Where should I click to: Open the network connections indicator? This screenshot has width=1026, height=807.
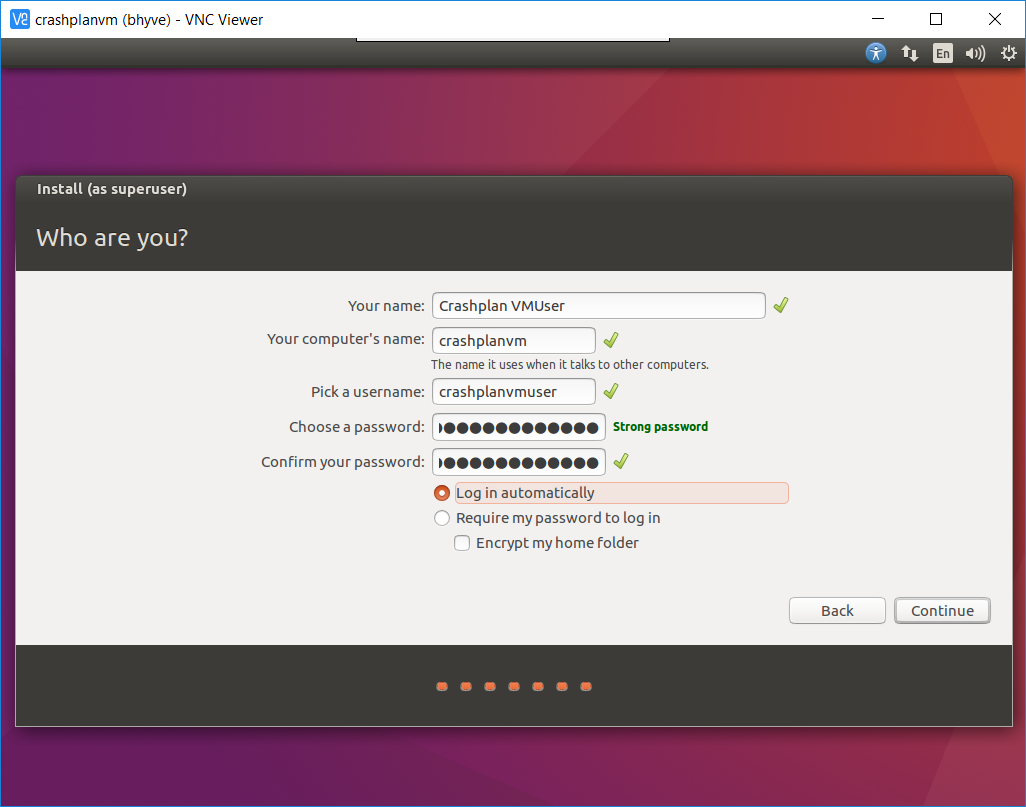910,53
